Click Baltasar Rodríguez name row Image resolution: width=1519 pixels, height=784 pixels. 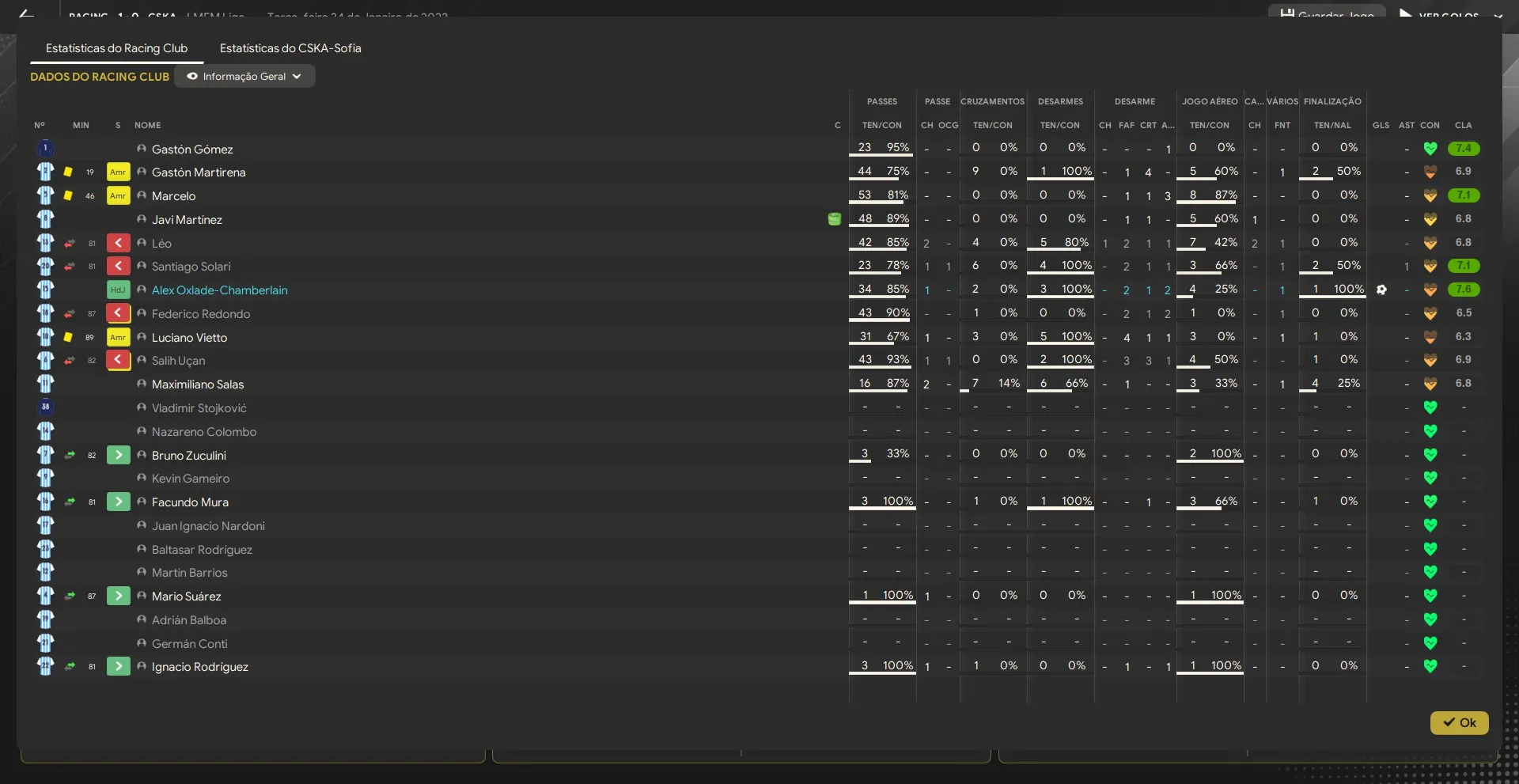[x=202, y=550]
